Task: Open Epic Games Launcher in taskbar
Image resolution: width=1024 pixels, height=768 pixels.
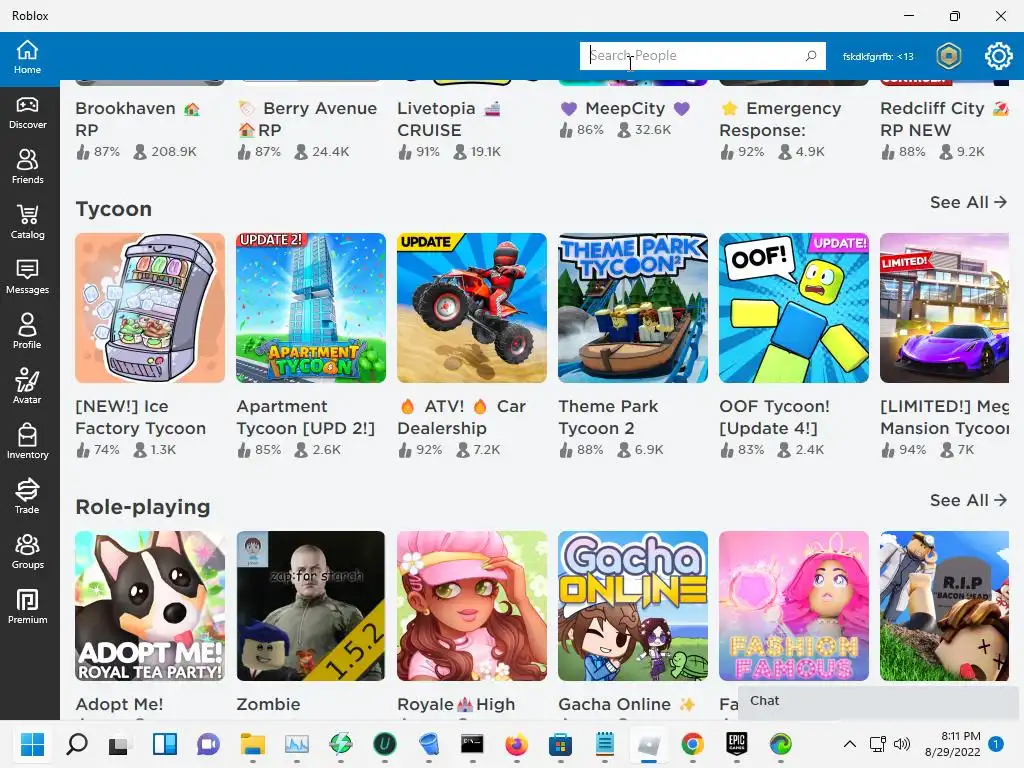Action: tap(737, 743)
